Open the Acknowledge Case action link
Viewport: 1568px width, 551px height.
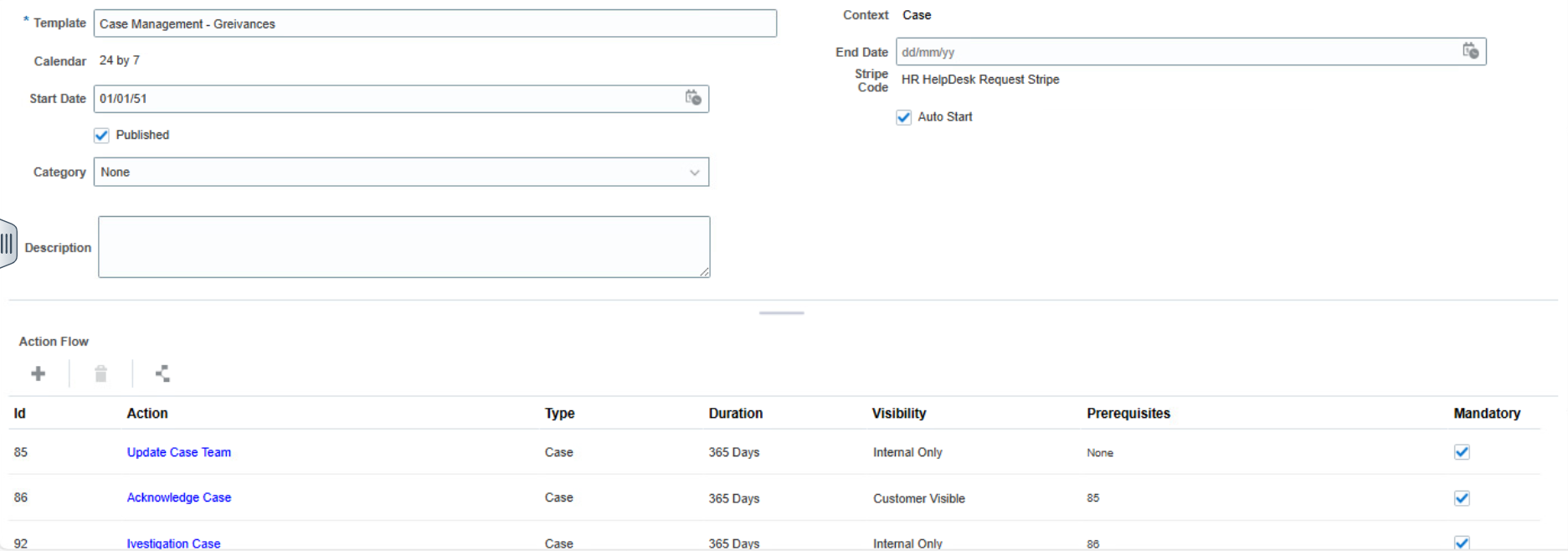(x=178, y=497)
